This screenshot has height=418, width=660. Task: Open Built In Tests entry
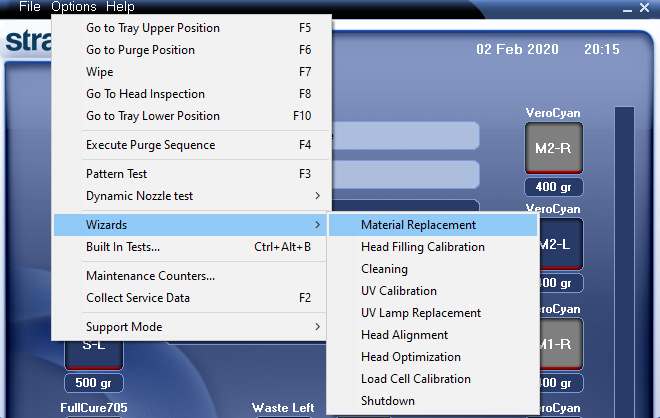click(123, 247)
